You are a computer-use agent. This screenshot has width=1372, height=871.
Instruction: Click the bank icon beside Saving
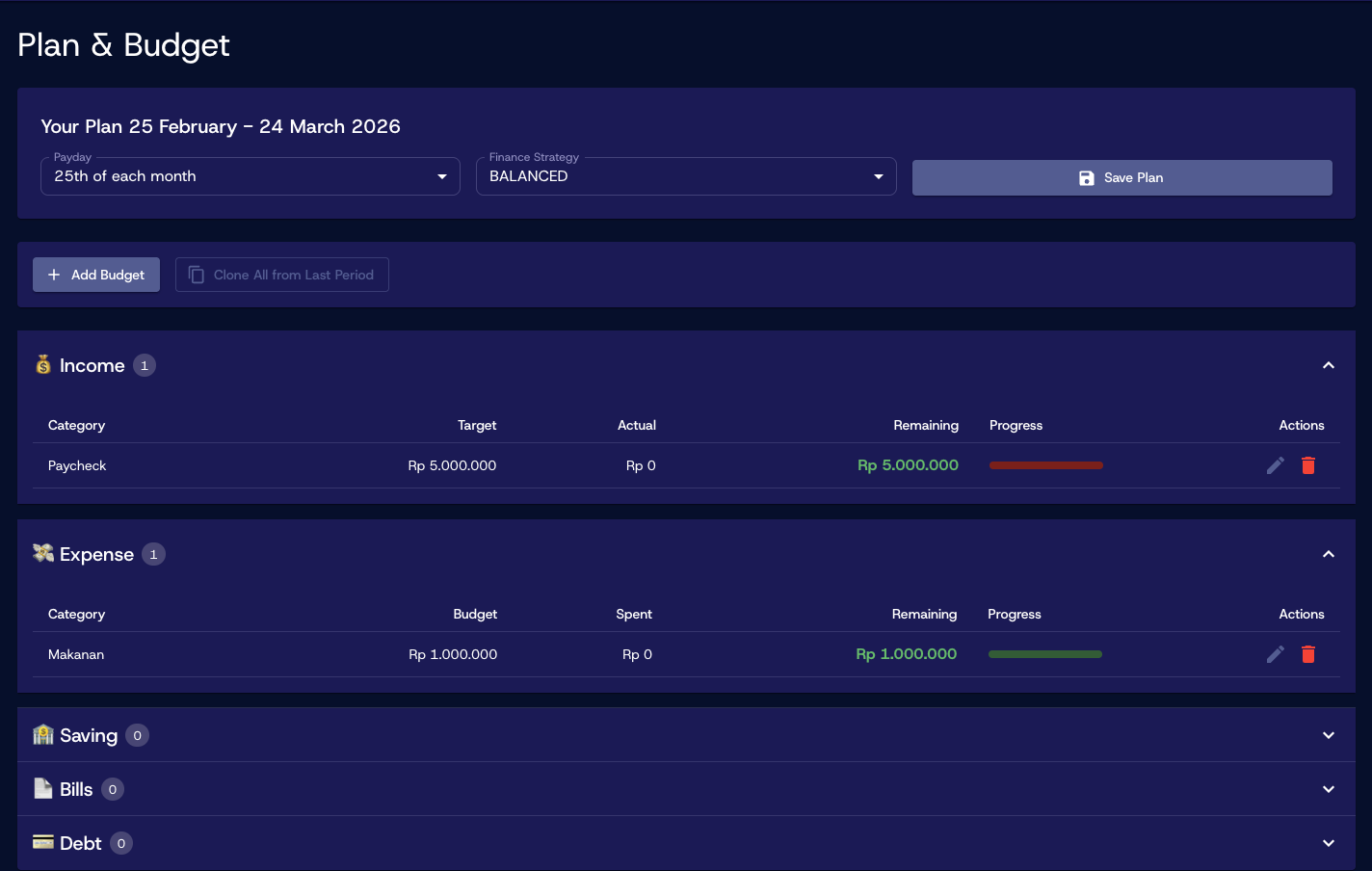coord(43,735)
